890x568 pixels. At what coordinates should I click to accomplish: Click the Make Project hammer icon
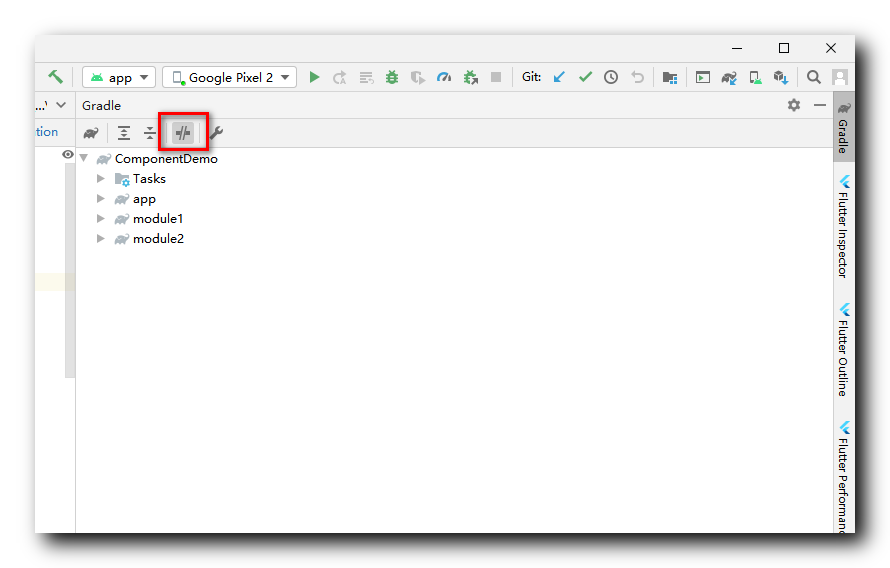point(55,77)
